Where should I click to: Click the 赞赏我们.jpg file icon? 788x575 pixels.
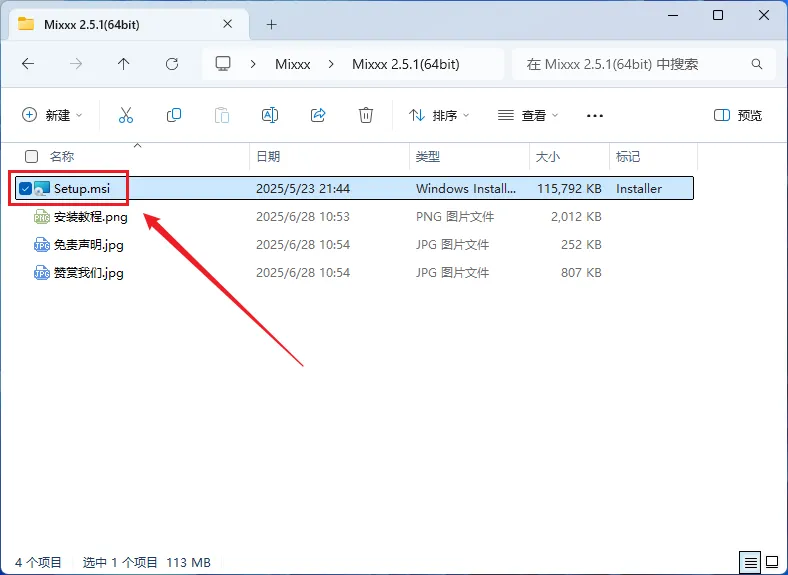click(42, 273)
